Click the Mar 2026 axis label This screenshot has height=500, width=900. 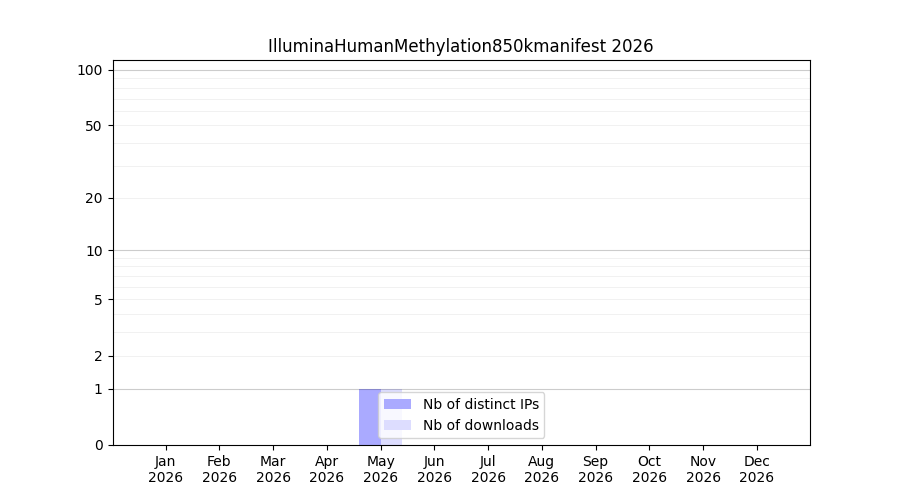(273, 469)
